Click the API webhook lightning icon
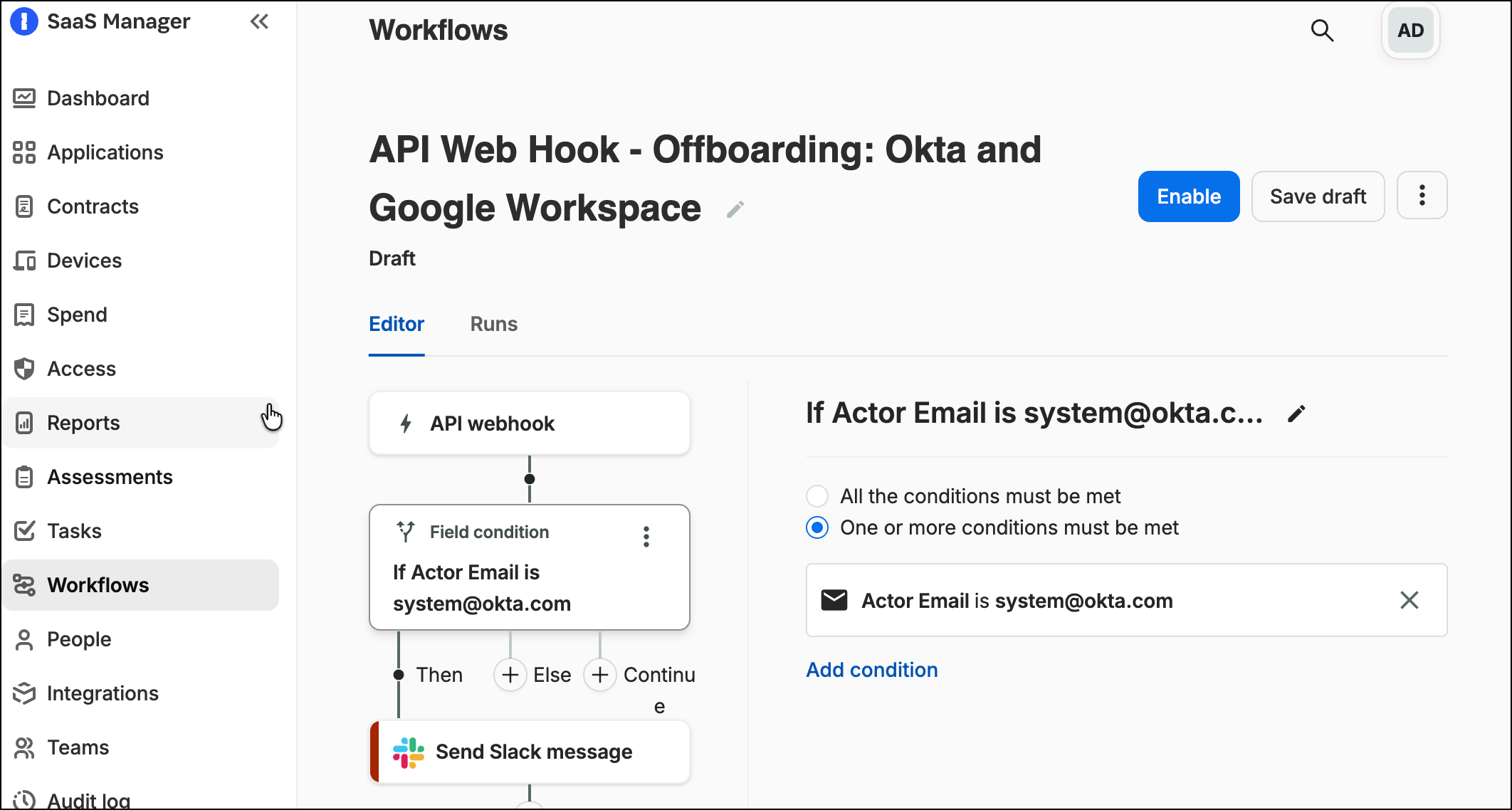The height and width of the screenshot is (810, 1512). pyautogui.click(x=406, y=424)
